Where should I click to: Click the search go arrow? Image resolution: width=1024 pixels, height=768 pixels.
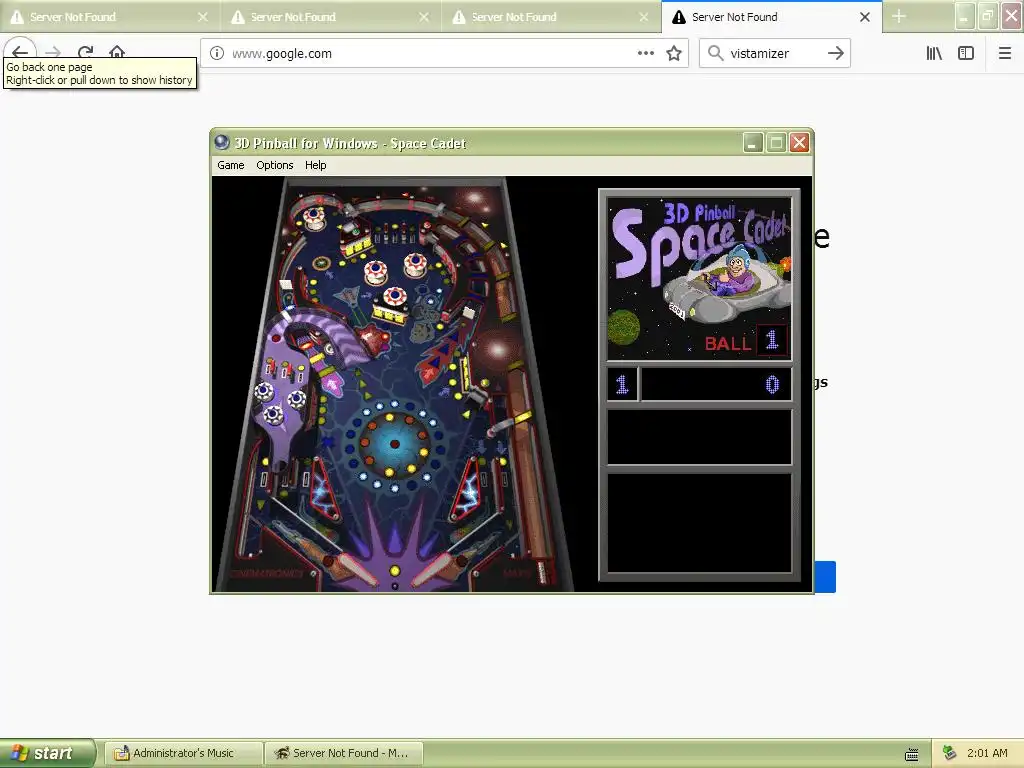click(836, 54)
